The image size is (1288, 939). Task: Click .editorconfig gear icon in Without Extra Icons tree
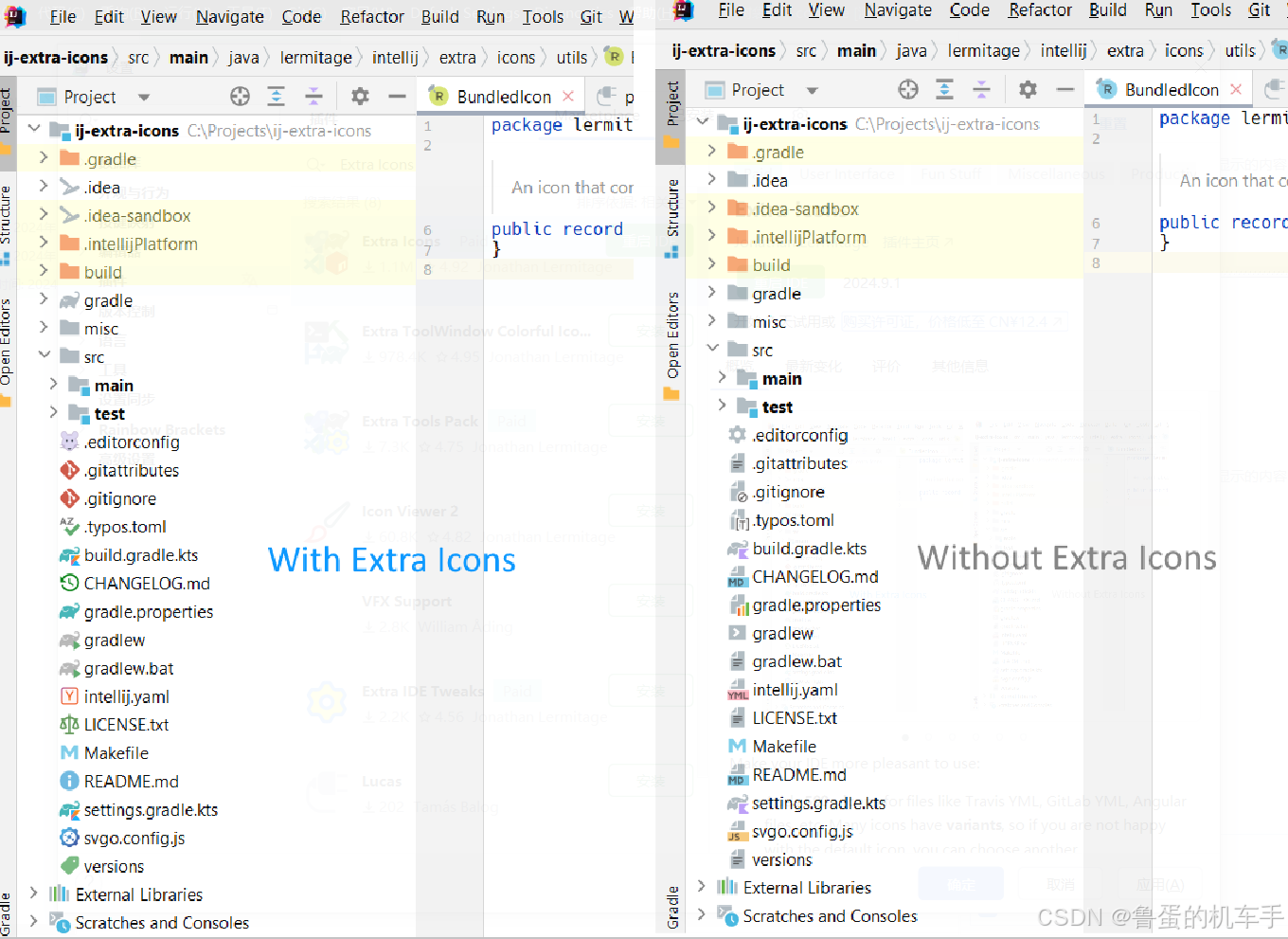coord(738,435)
